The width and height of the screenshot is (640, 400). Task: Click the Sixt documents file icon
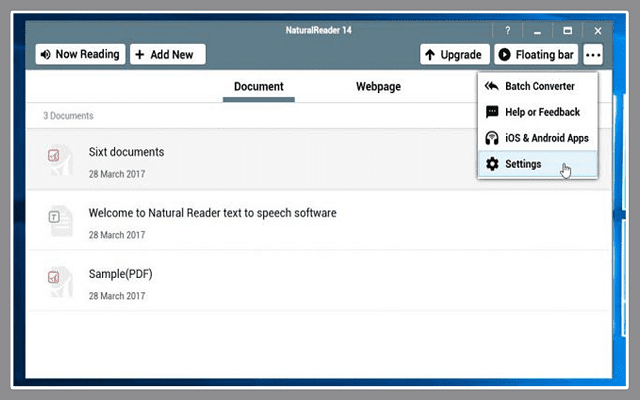56,159
